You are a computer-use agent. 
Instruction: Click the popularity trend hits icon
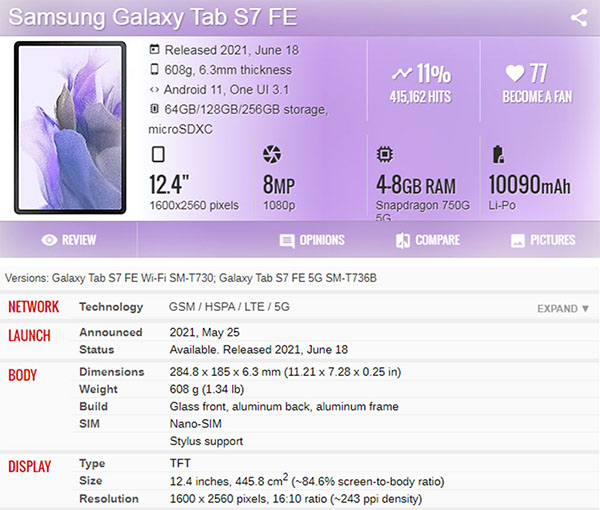tap(402, 73)
